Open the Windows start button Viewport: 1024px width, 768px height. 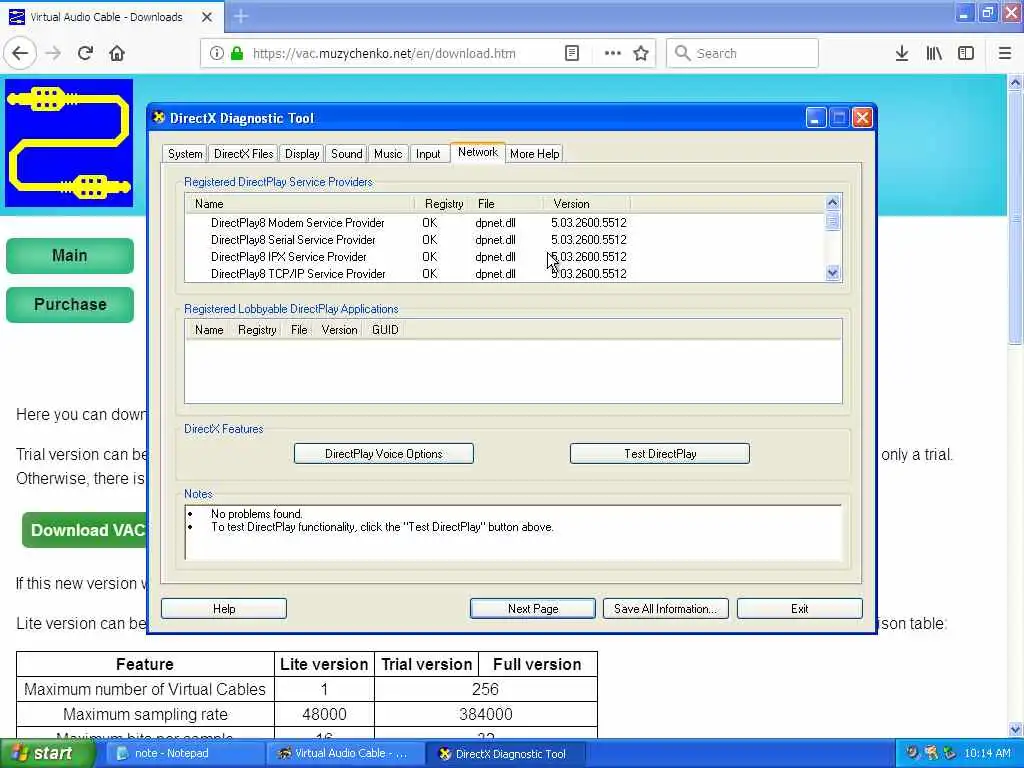click(46, 754)
